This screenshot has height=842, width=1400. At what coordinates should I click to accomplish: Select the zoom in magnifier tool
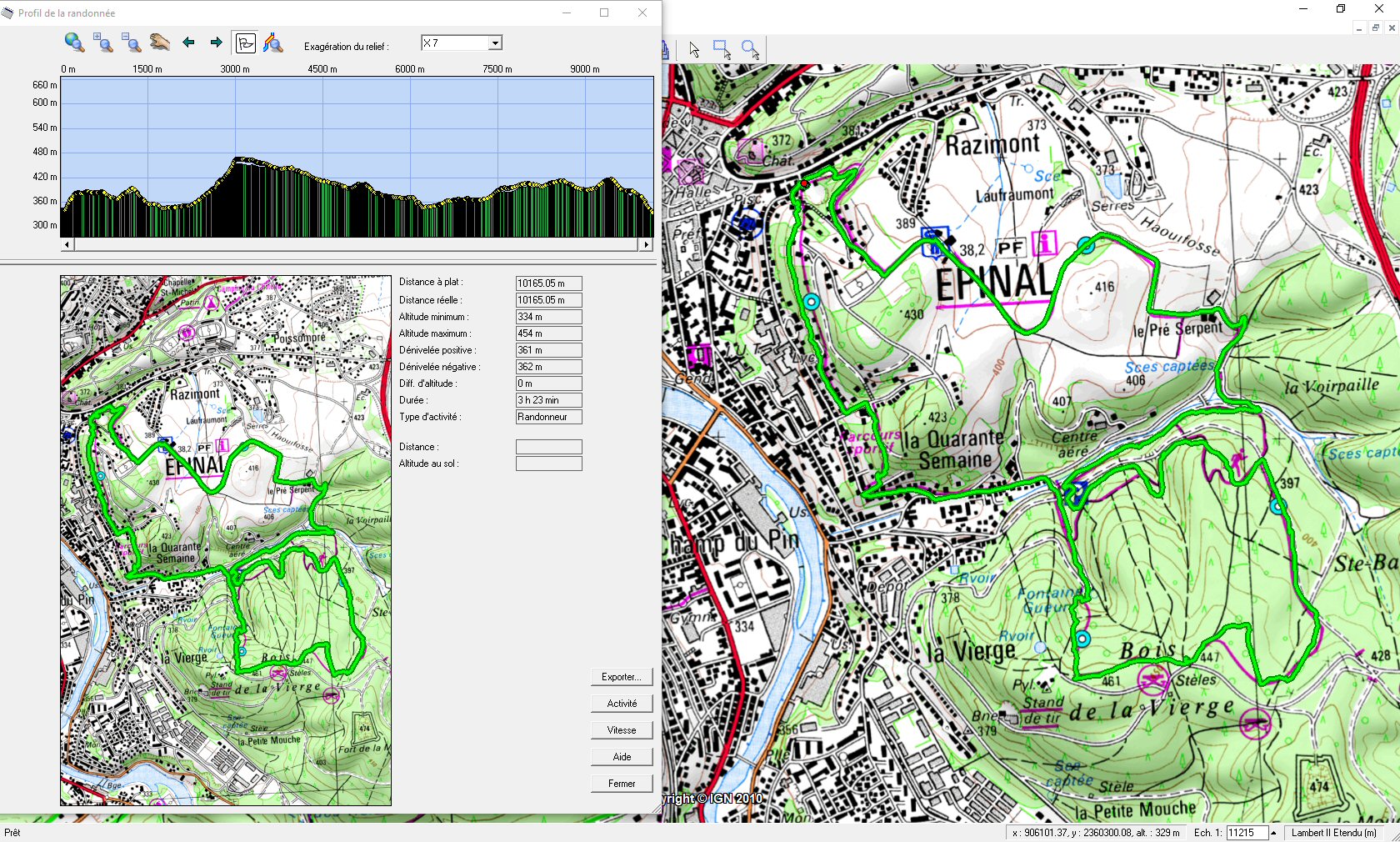pyautogui.click(x=102, y=43)
